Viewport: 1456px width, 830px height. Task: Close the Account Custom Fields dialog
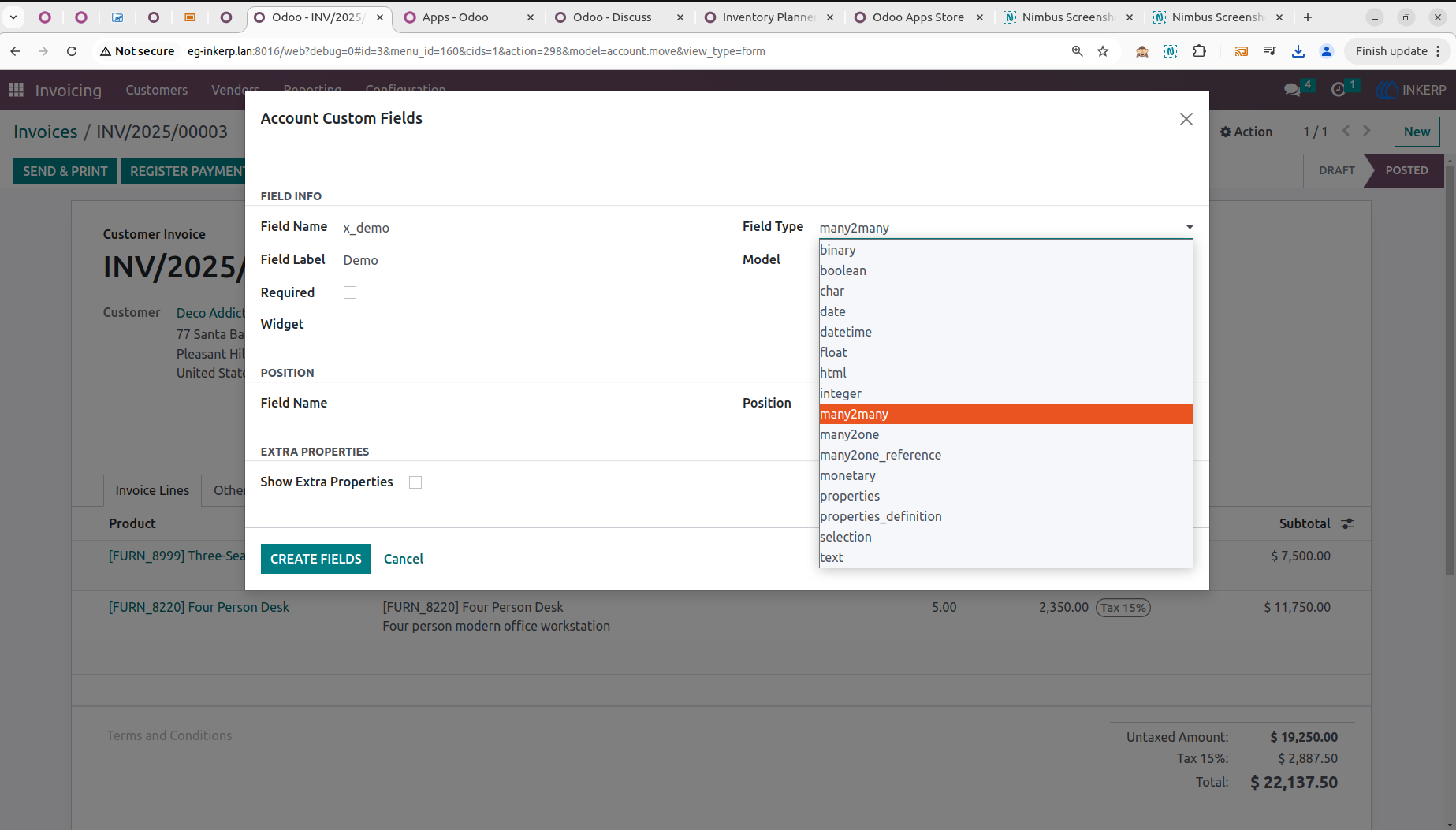[x=1186, y=119]
